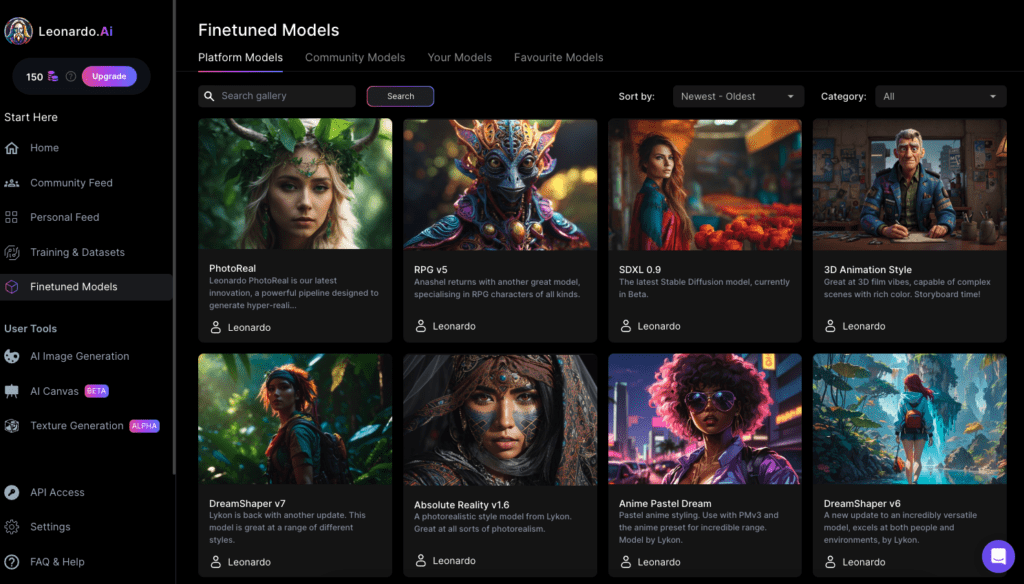
Task: Click the BETA badge next to AI Canvas
Action: (97, 391)
